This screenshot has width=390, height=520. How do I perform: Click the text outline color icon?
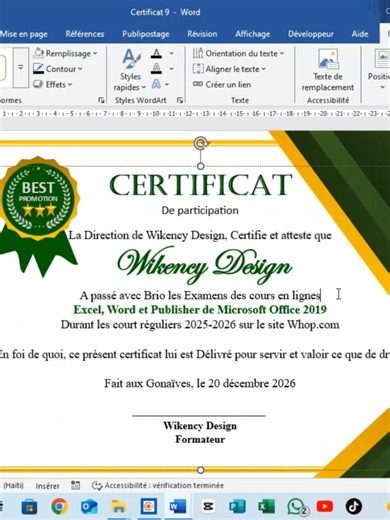(156, 69)
